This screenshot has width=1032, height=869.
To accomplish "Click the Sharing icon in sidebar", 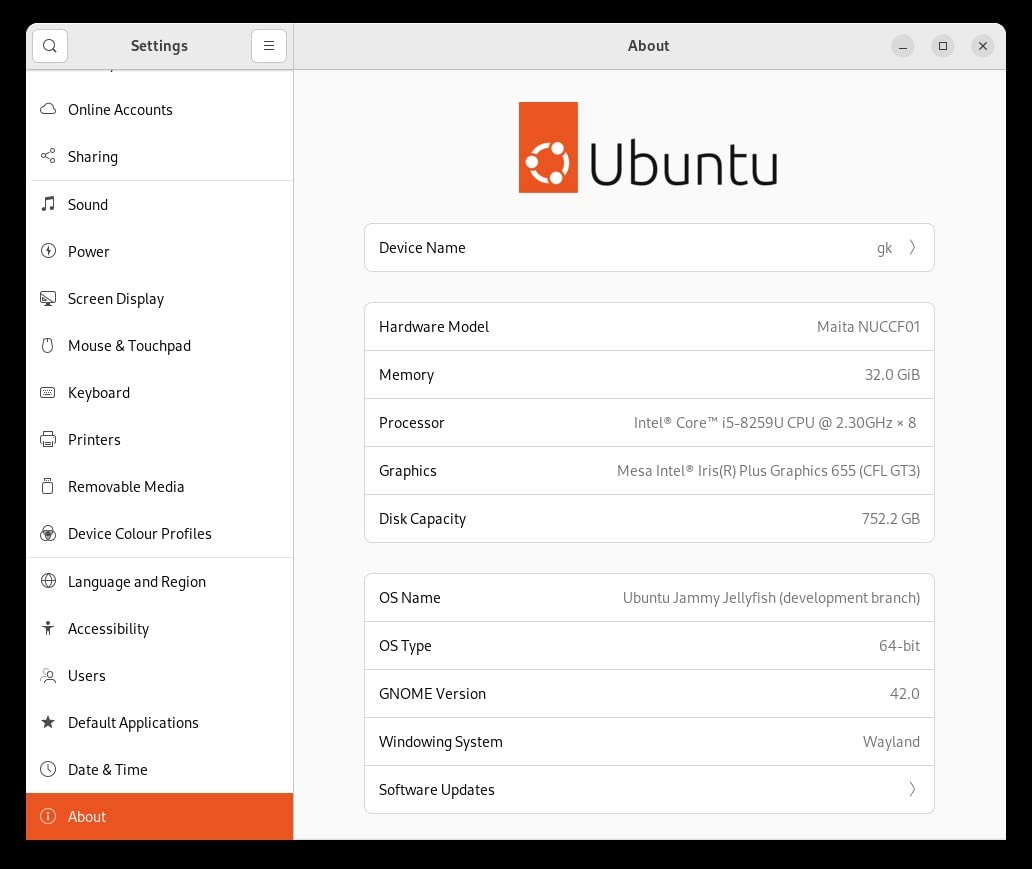I will click(48, 156).
